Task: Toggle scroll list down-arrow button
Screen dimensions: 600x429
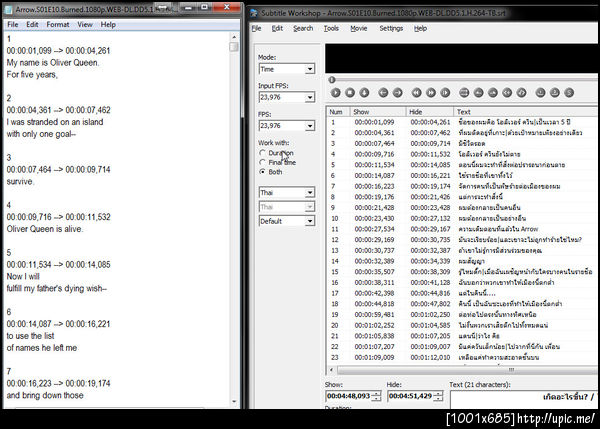Action: pyautogui.click(x=364, y=93)
